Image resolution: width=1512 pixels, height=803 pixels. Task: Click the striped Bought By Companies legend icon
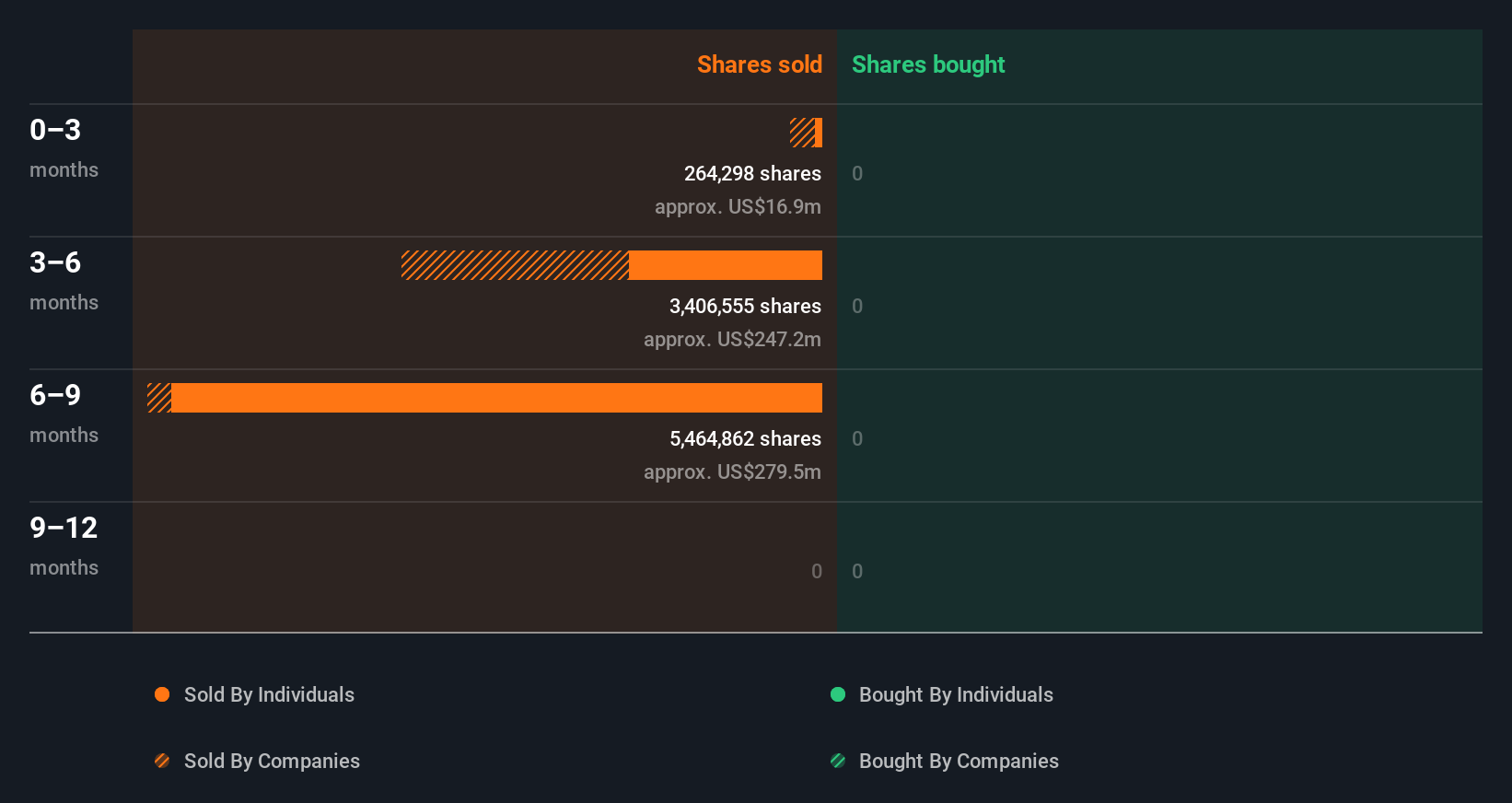coord(838,761)
